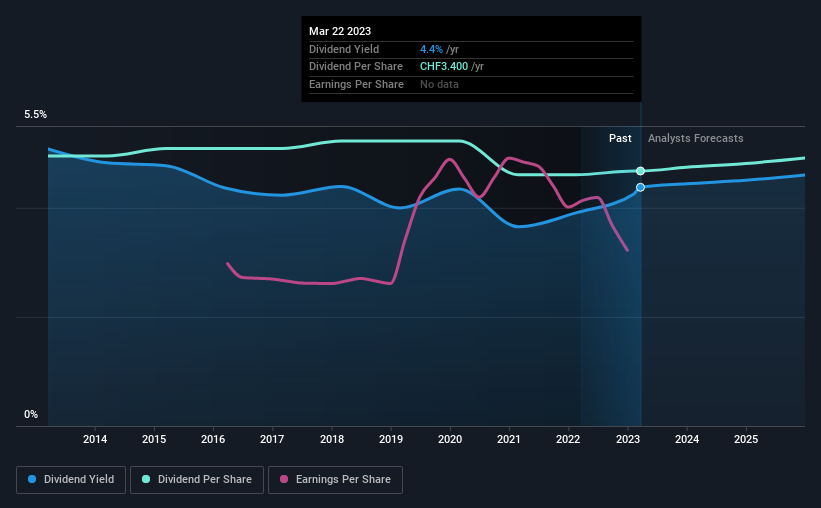Click the 2020 x-axis label

point(450,439)
